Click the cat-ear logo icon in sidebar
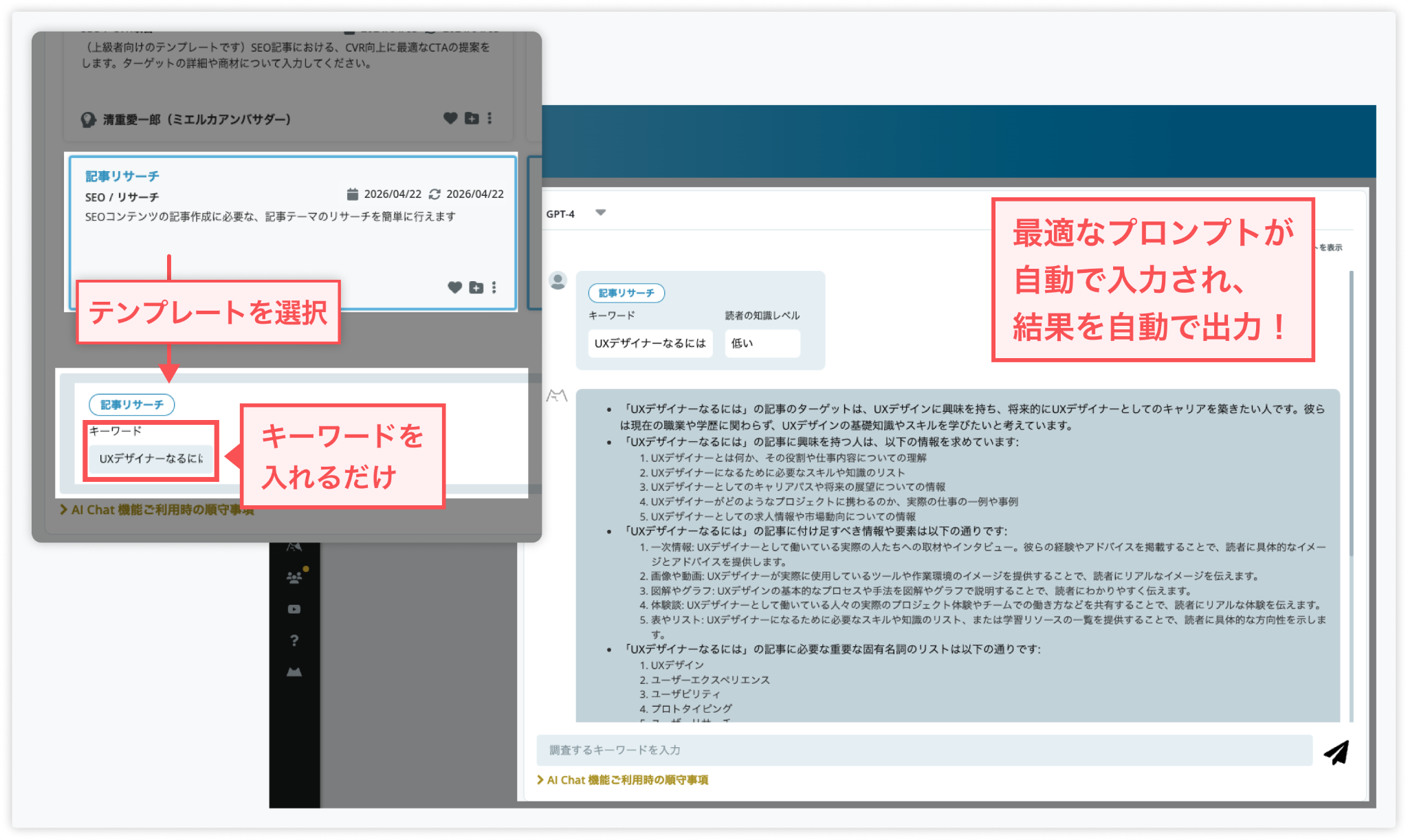 (294, 672)
